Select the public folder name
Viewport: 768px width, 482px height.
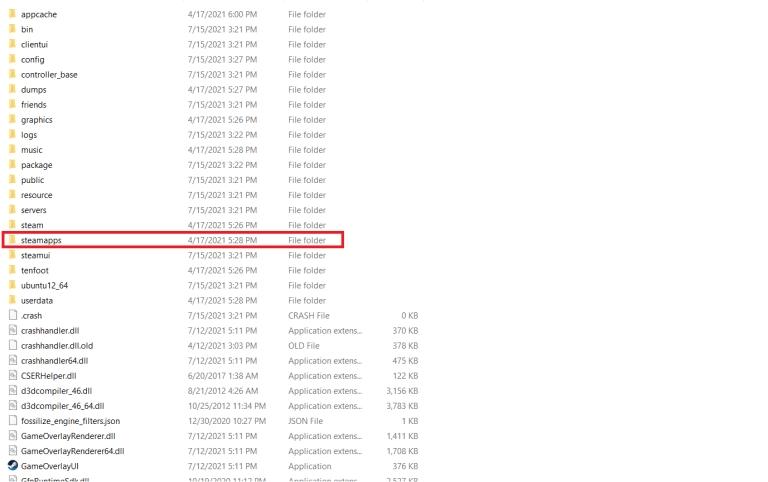click(x=32, y=180)
